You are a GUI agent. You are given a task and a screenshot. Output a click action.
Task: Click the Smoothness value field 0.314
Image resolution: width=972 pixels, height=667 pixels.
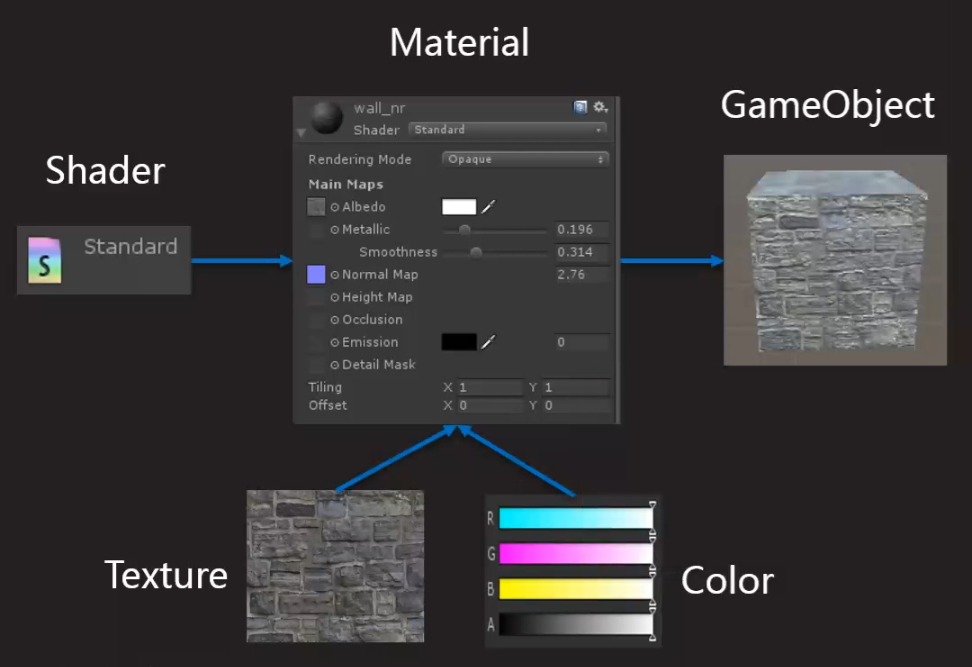tap(581, 252)
